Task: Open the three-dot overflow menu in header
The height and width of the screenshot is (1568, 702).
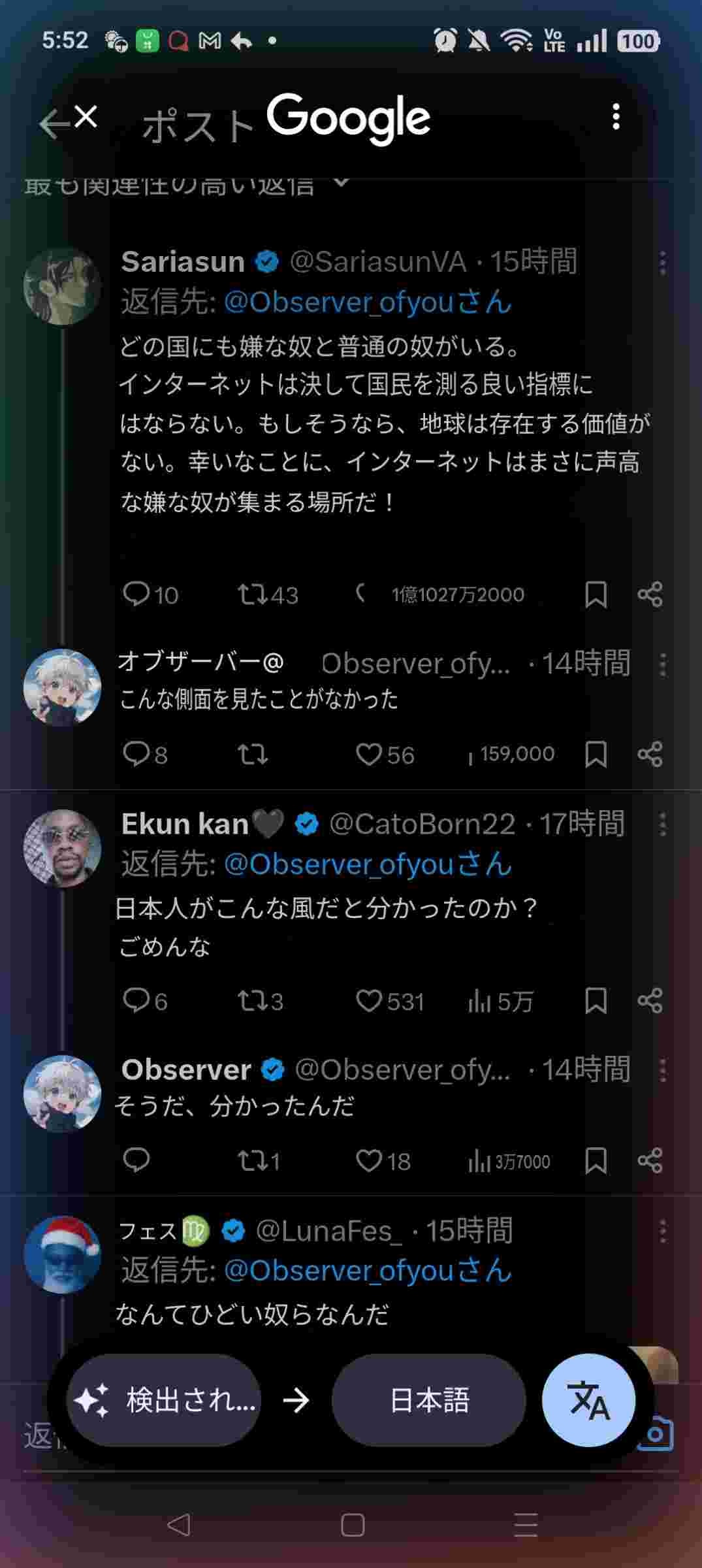Action: tap(616, 117)
